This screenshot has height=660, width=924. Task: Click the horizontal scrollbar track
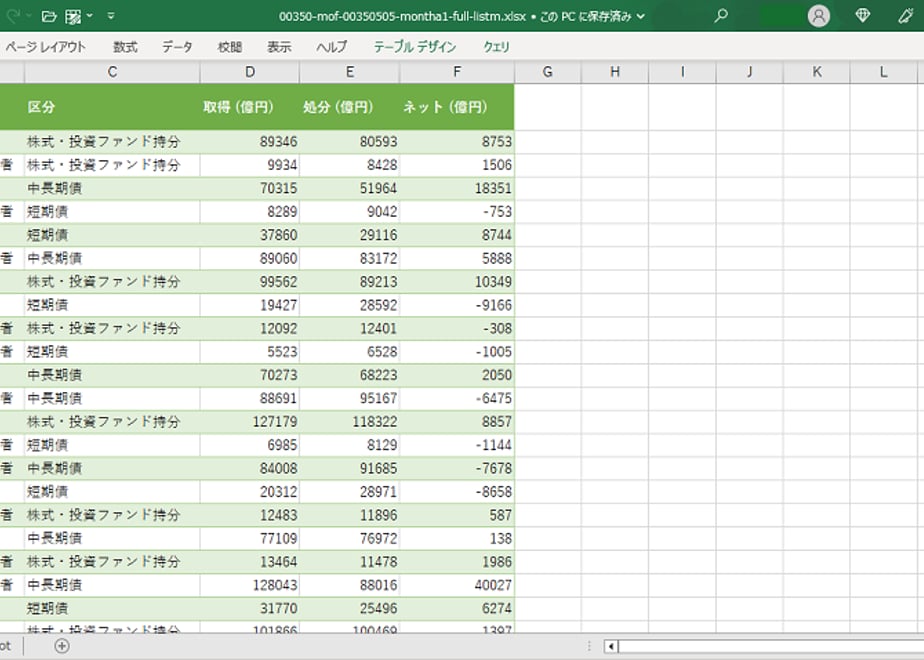[771, 646]
